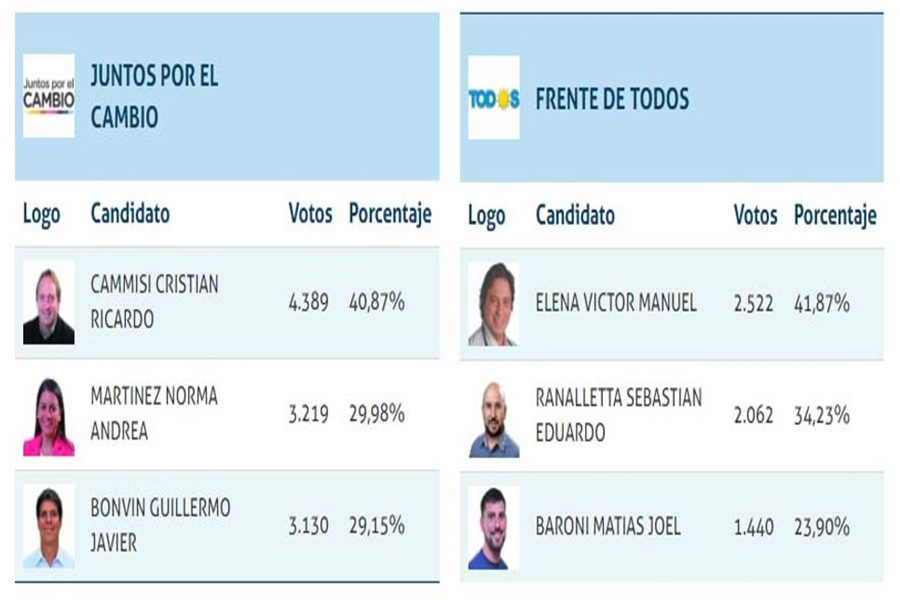Open Elena Victor Manuel's candidate photo
This screenshot has width=900, height=600.
[x=494, y=304]
